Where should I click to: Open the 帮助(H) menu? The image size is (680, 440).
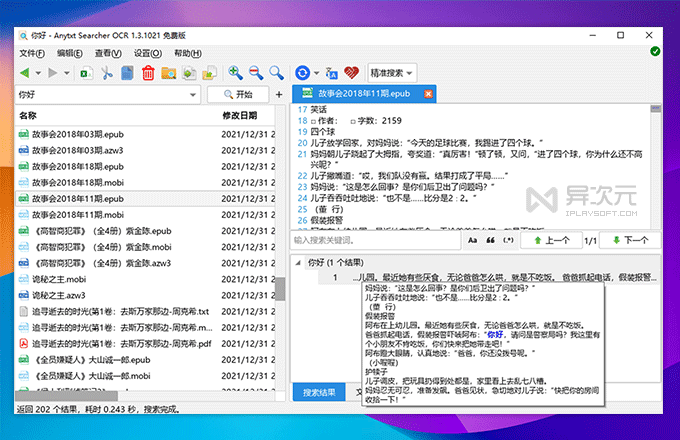click(x=188, y=53)
